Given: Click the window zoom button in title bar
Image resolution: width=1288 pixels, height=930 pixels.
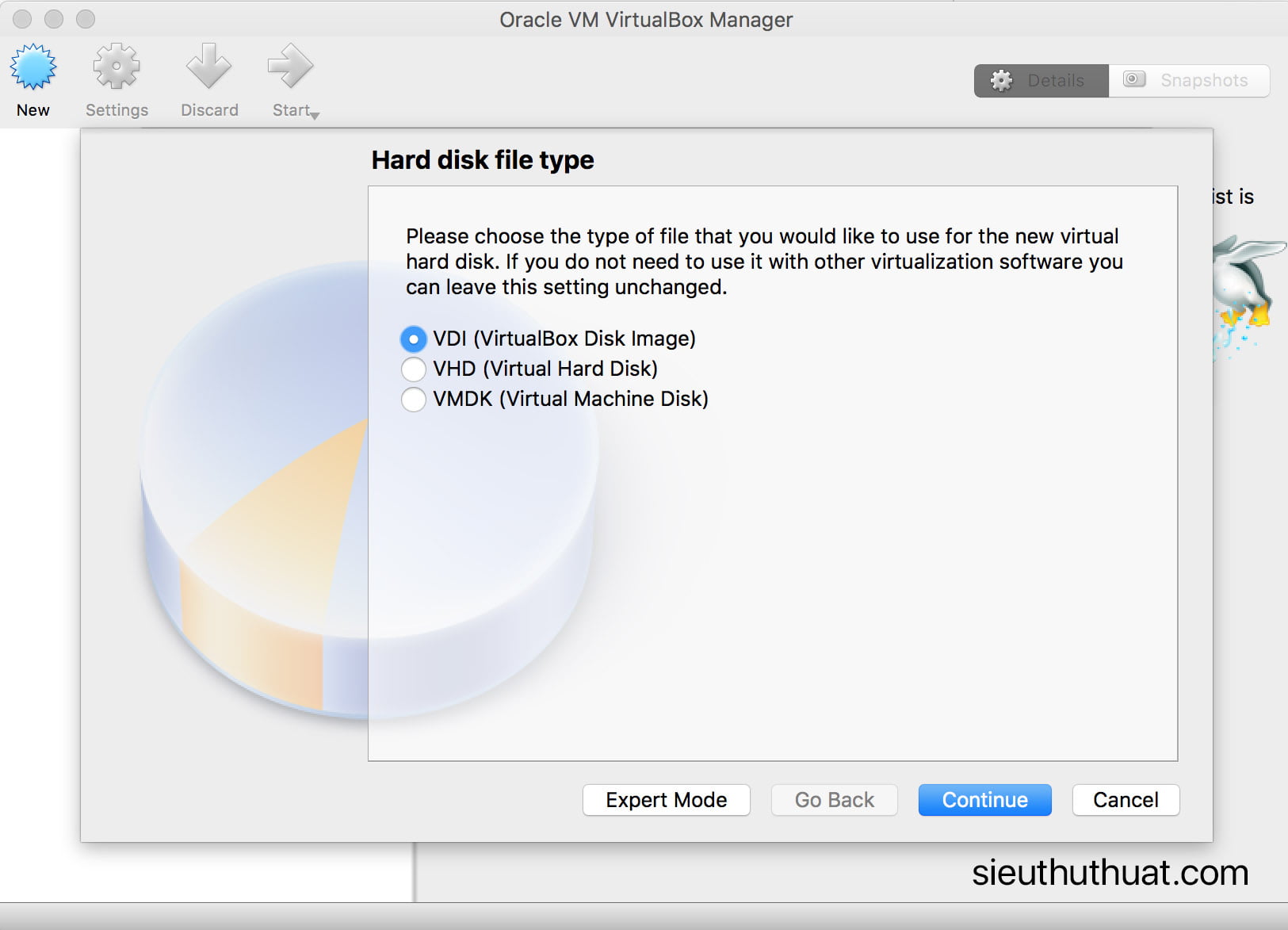Looking at the screenshot, I should tap(86, 19).
